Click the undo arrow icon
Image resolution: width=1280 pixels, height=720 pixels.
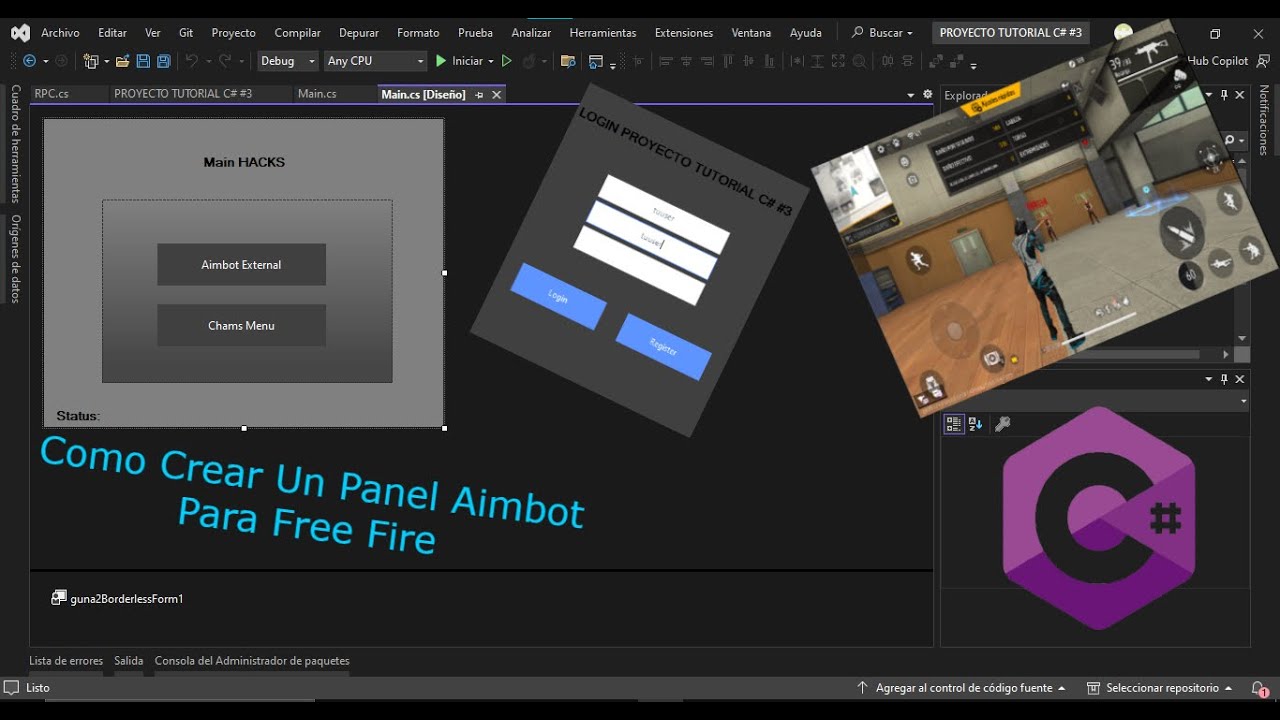click(191, 61)
